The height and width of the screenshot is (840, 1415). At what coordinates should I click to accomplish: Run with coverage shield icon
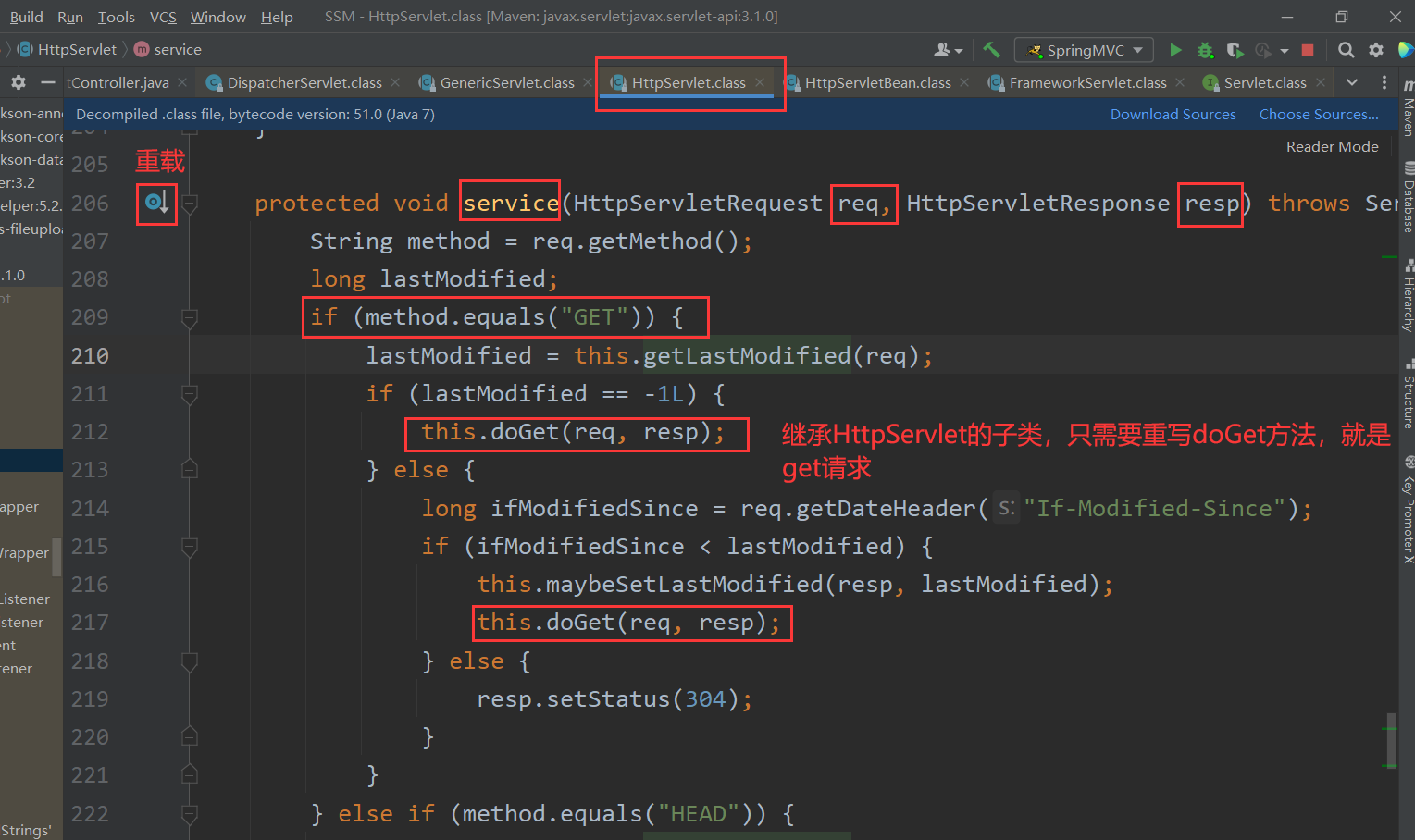tap(1235, 50)
